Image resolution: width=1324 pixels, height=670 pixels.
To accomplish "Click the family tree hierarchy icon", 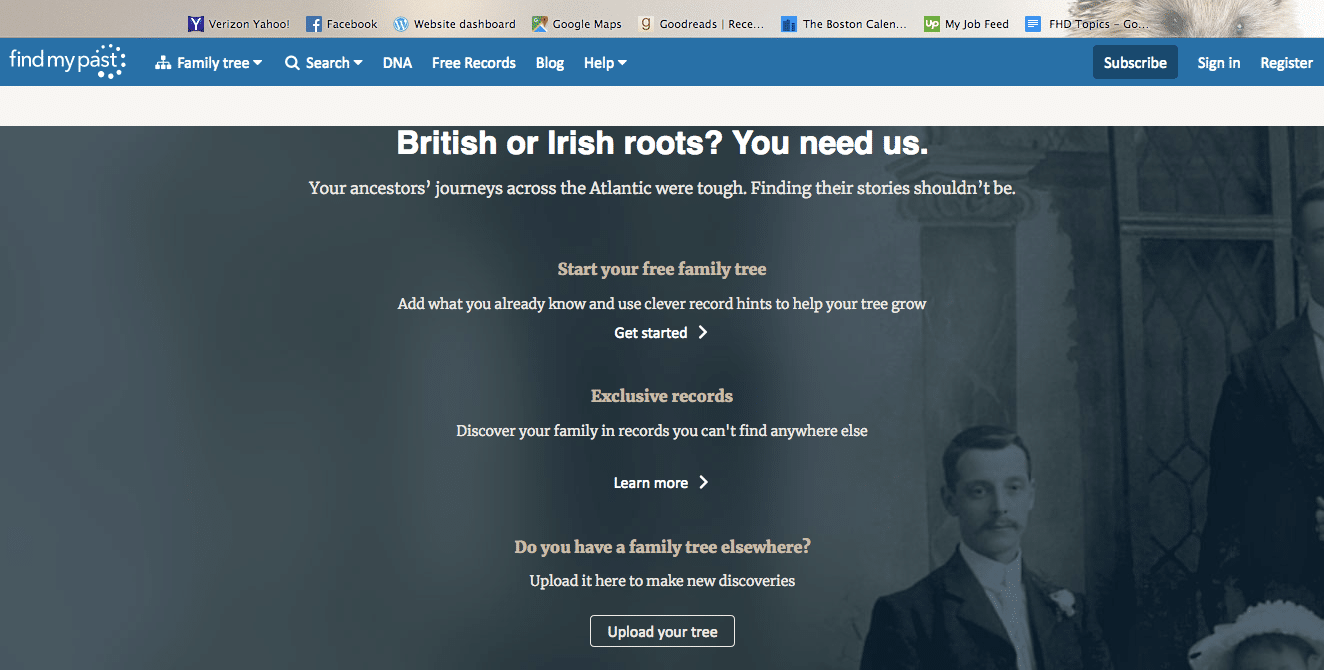I will click(x=163, y=63).
